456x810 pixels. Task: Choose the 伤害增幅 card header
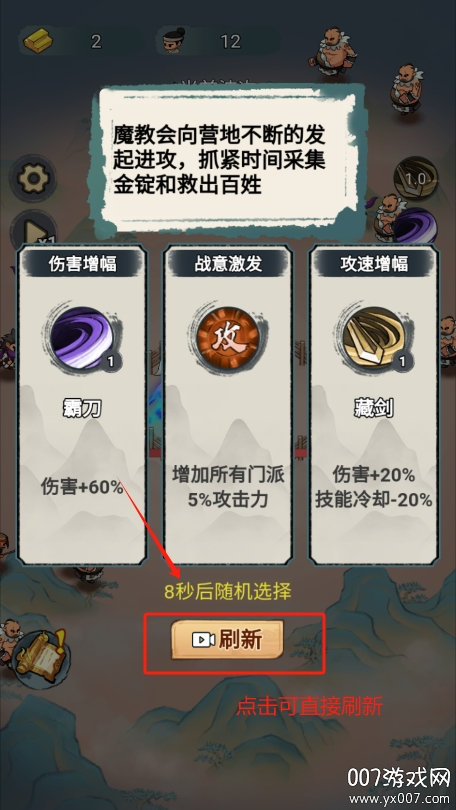coord(83,264)
